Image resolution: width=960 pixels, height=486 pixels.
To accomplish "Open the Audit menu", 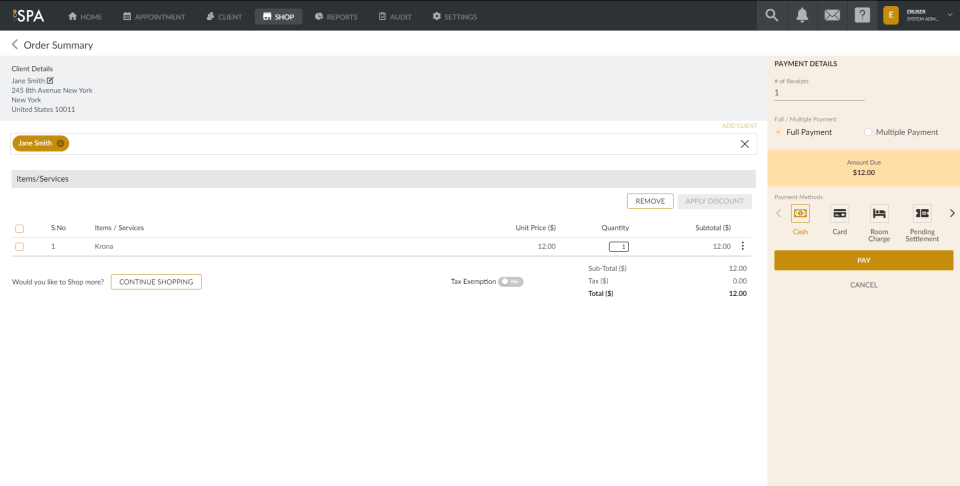I will [x=395, y=17].
